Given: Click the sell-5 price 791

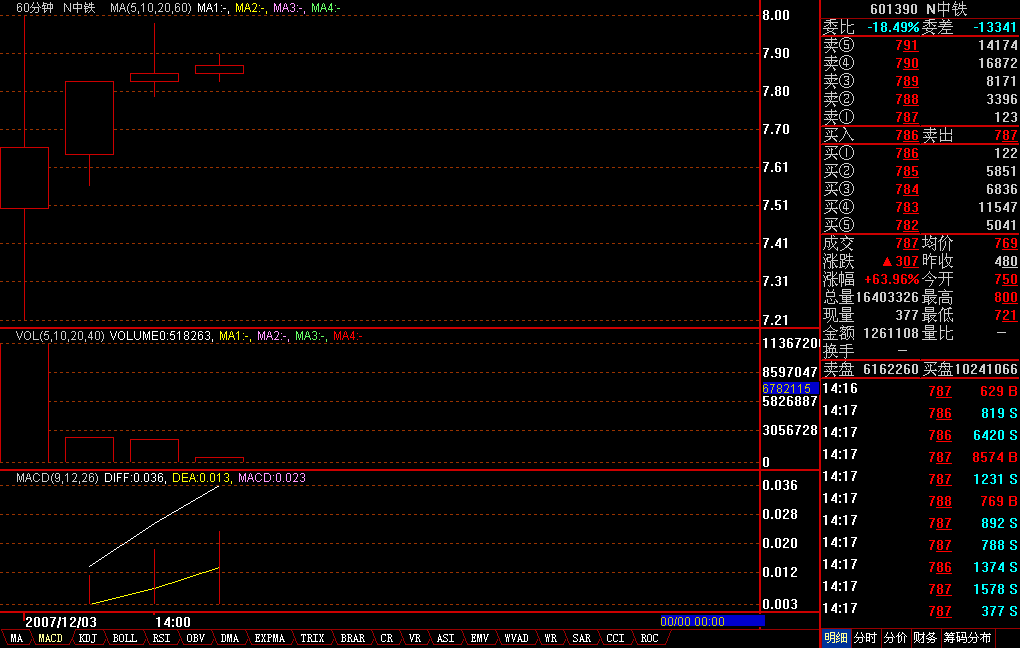Looking at the screenshot, I should (906, 46).
